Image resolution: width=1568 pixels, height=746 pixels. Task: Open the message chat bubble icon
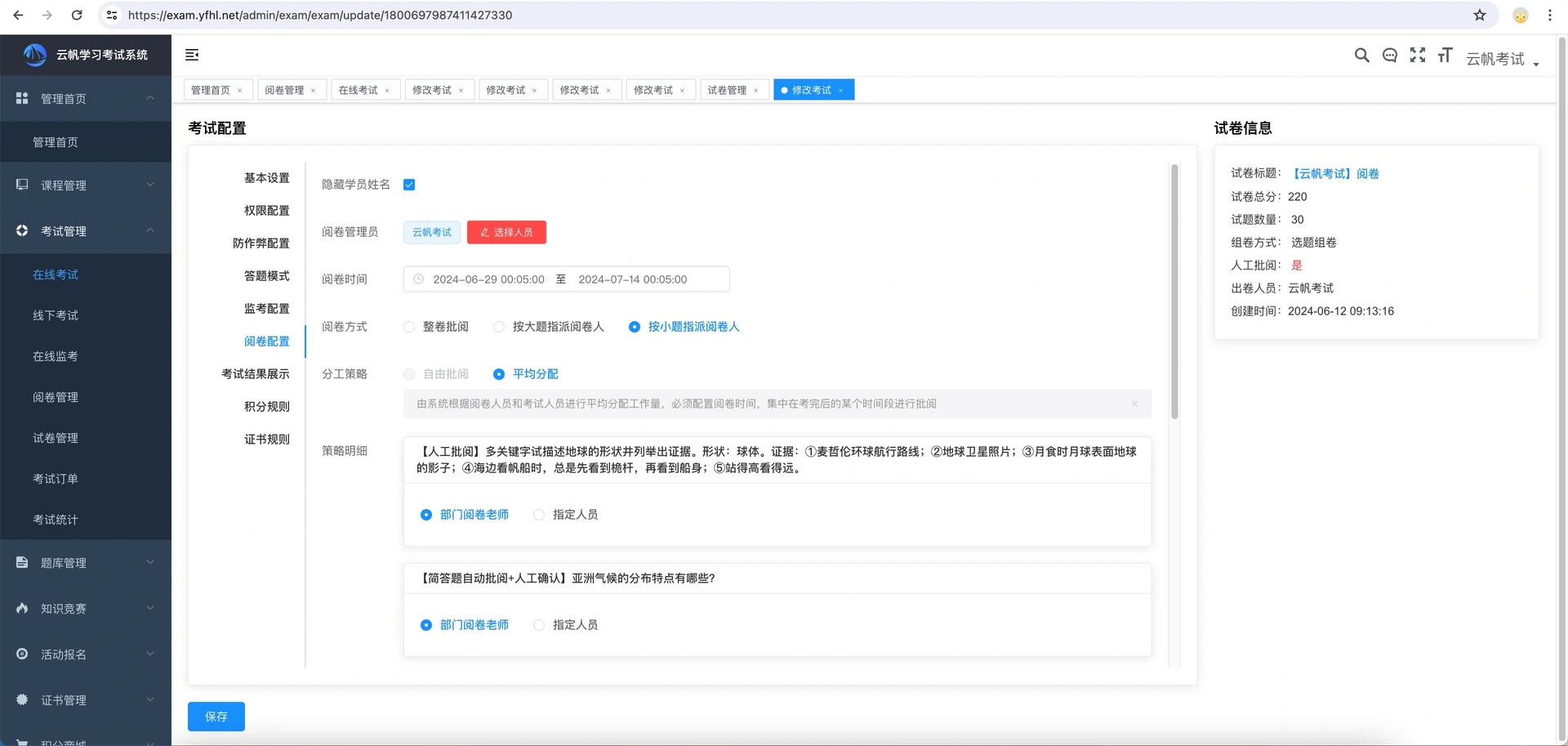1389,55
